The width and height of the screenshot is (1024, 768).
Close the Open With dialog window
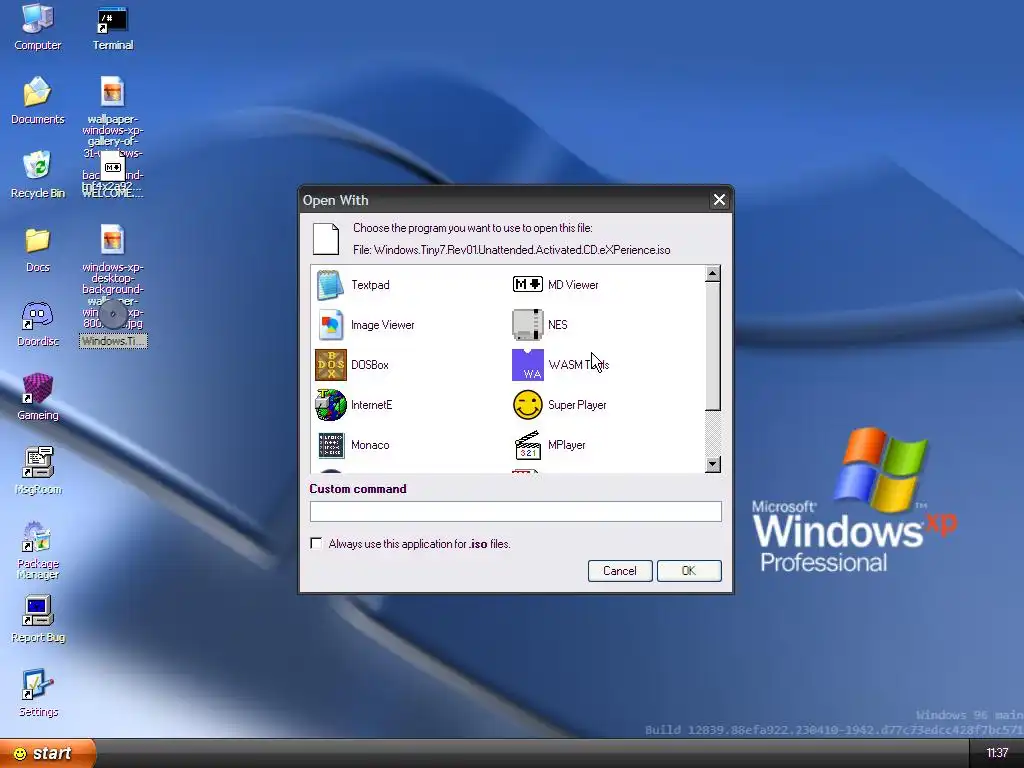719,200
